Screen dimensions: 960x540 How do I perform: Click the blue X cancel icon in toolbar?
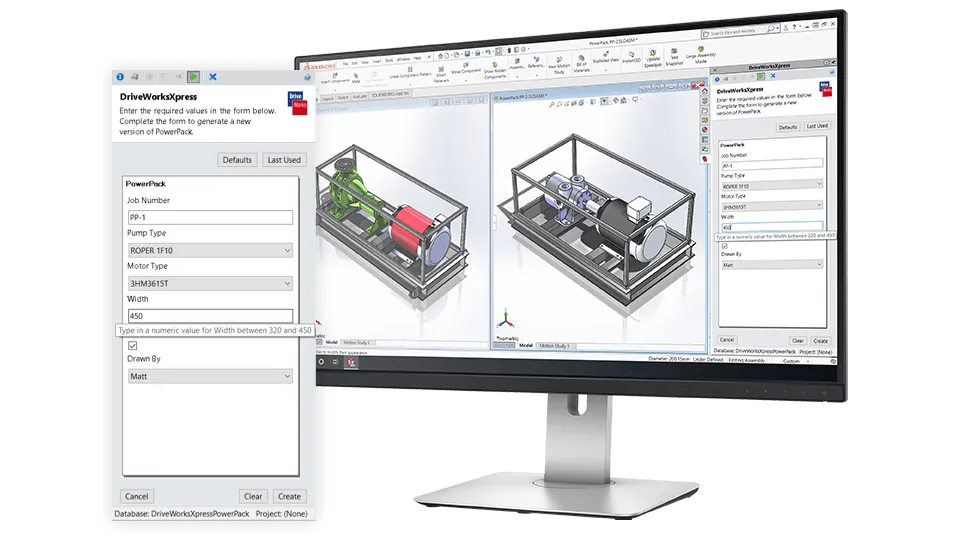213,76
